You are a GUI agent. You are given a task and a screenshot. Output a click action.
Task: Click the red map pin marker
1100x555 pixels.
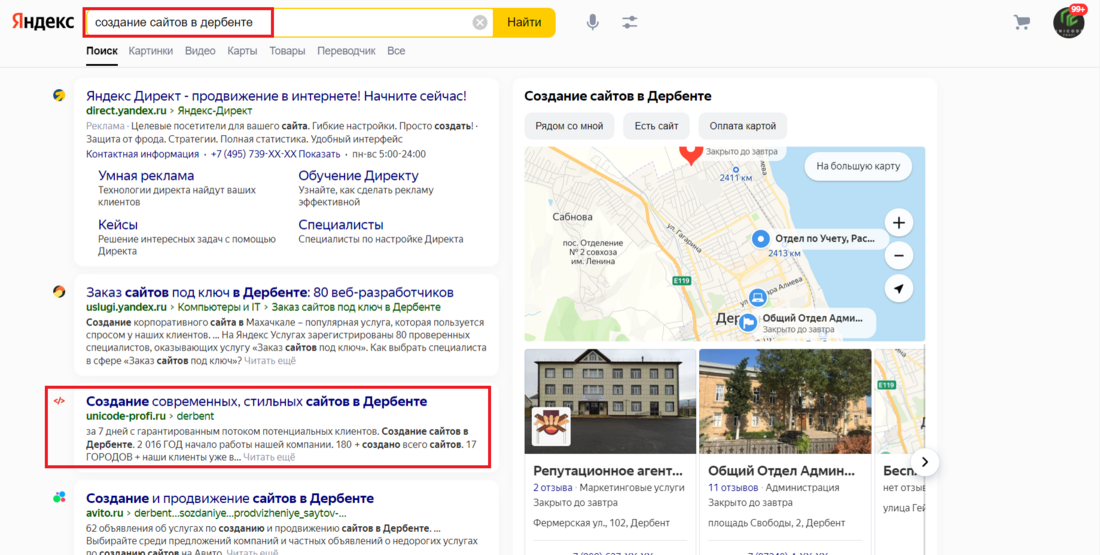coord(691,154)
